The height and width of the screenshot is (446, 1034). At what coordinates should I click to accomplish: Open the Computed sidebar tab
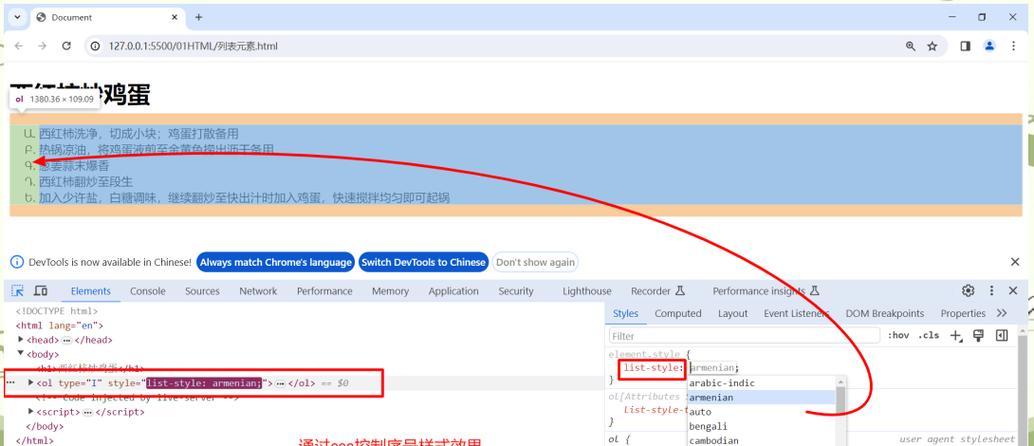coord(678,313)
